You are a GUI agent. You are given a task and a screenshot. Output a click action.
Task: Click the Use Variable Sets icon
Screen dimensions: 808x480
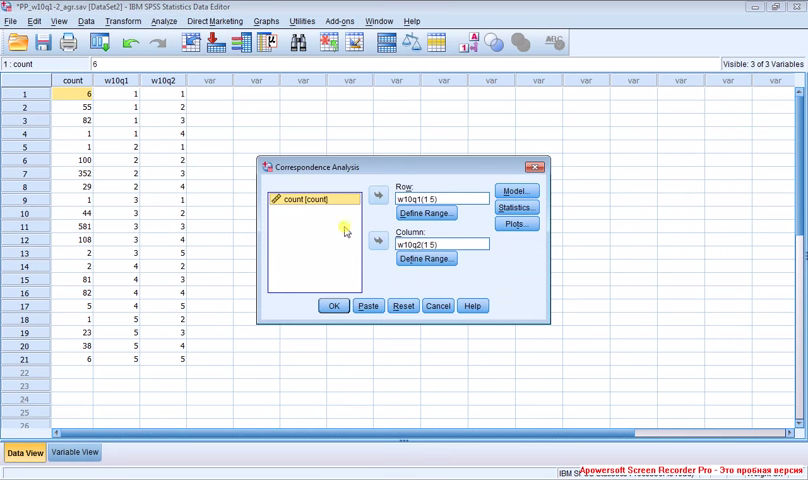tap(494, 42)
